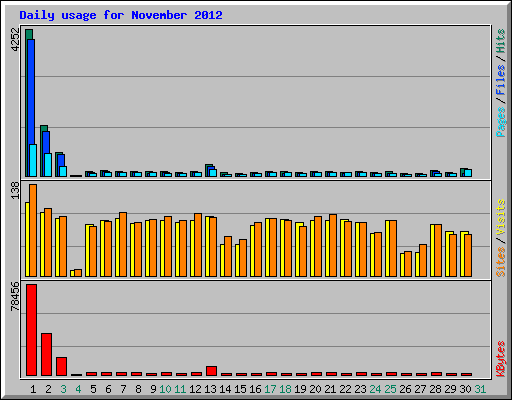Click the small orange Sites bar for day 4
Image resolution: width=512 pixels, height=400 pixels.
78,273
